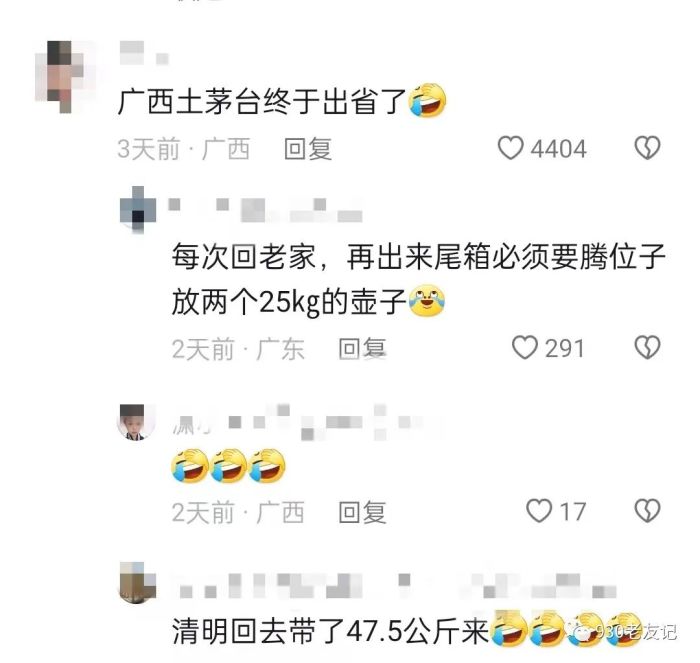Open avatar of the 清明回去 commenter
Screen dimensions: 700x663
138,583
